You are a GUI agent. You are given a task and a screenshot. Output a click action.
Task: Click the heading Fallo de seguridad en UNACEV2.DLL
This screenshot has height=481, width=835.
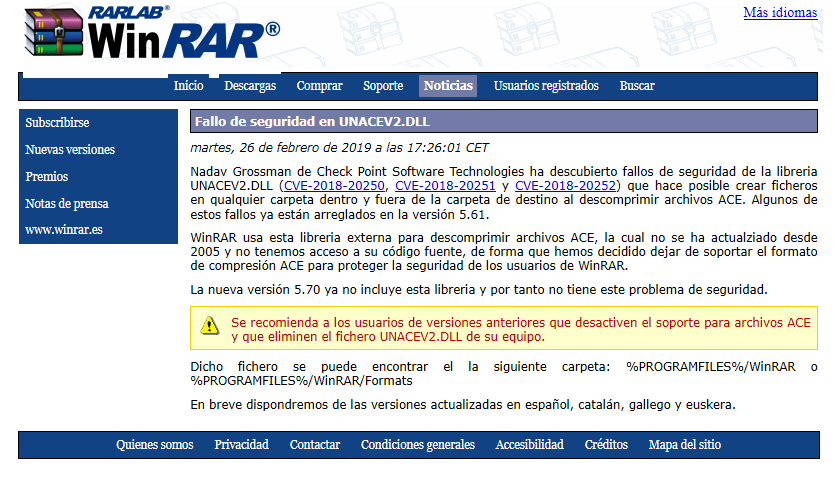(312, 121)
